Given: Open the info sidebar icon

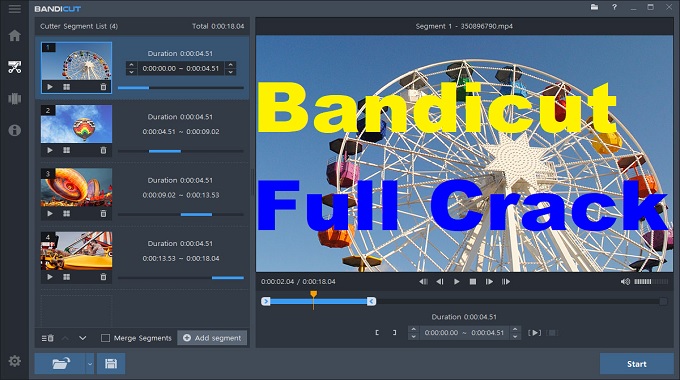Looking at the screenshot, I should coord(14,130).
